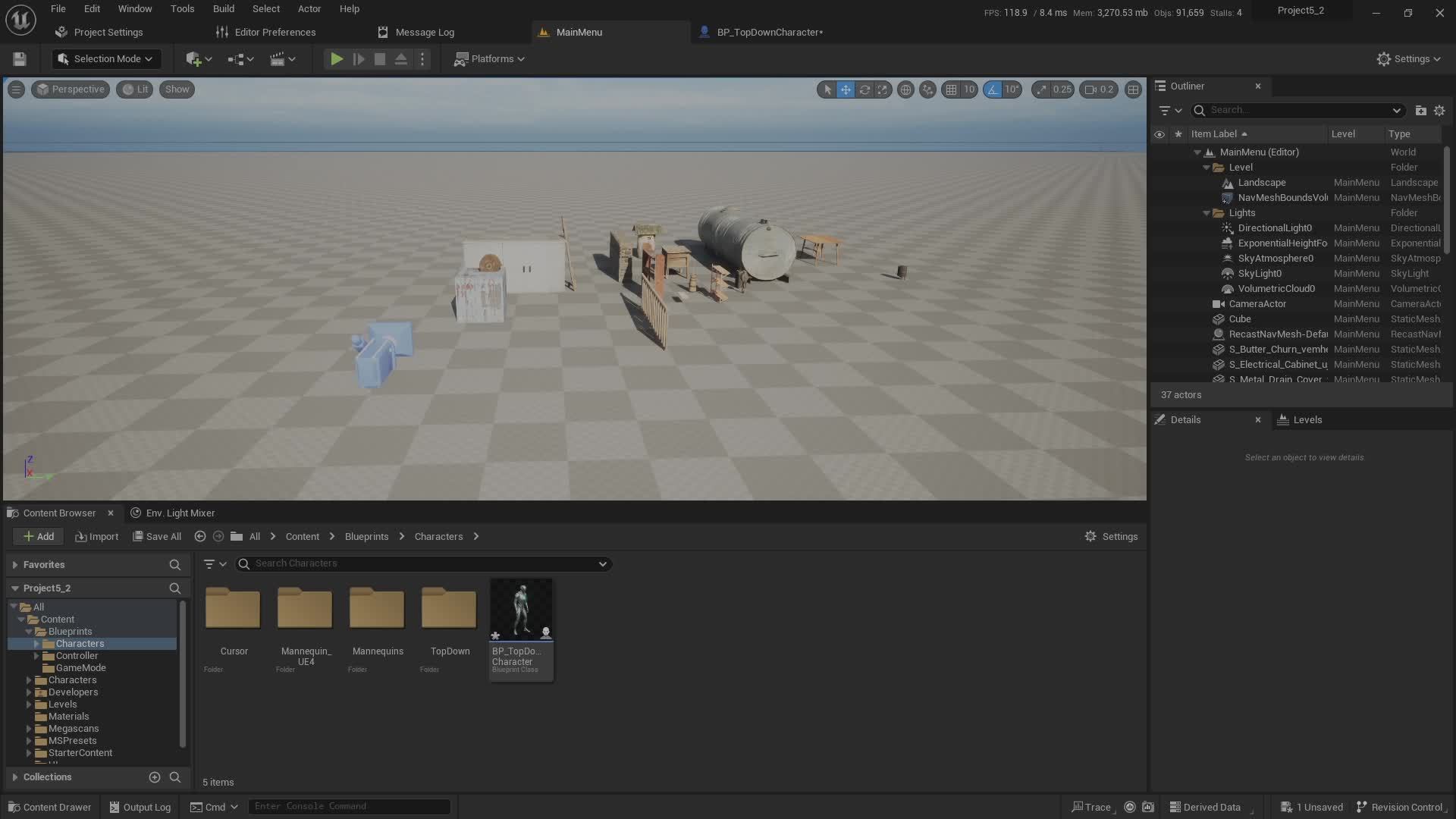This screenshot has height=819, width=1456.
Task: Select the Rotate tool in the viewport toolbar
Action: 864,89
